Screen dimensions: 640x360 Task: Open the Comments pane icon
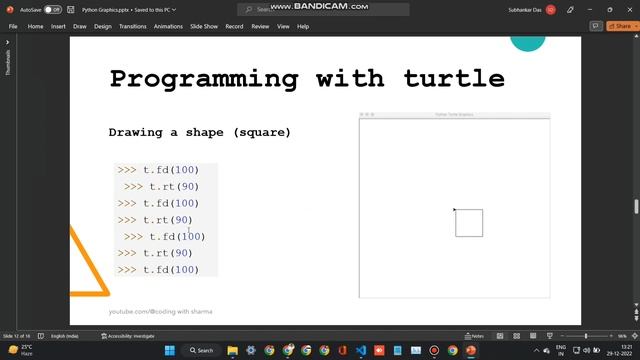point(596,27)
